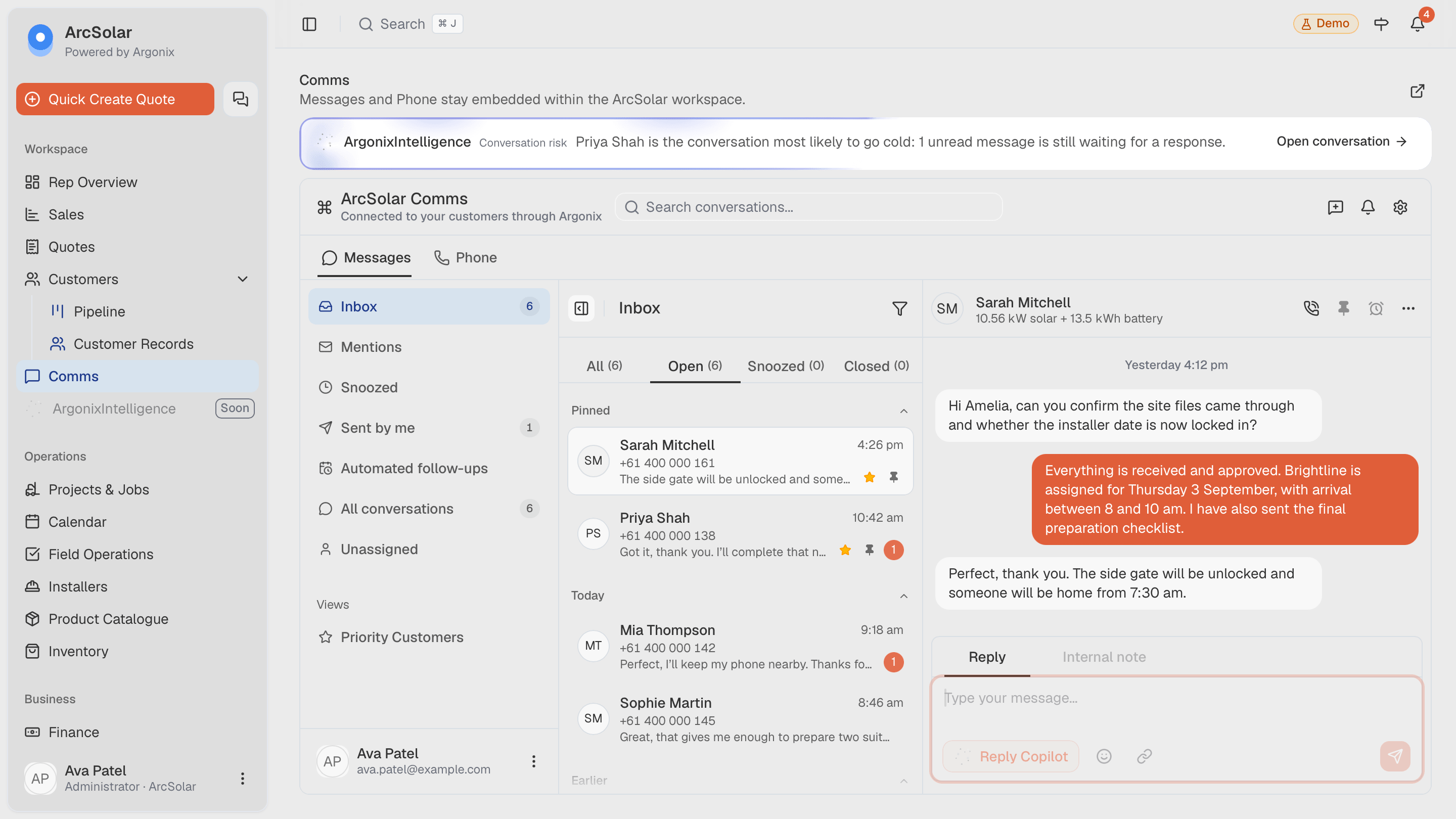Open more options for Sarah Mitchell conversation

click(1408, 308)
